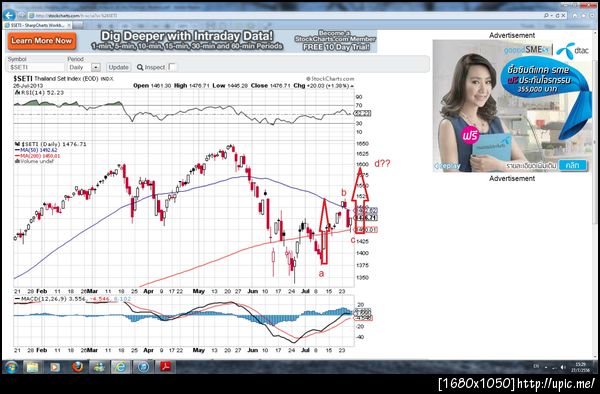Enable the Inspect checkbox
The width and height of the screenshot is (600, 394).
click(172, 67)
